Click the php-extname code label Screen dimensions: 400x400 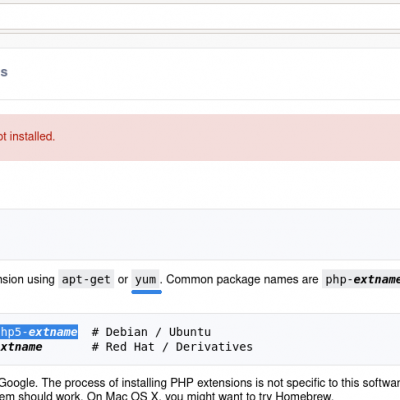point(362,279)
